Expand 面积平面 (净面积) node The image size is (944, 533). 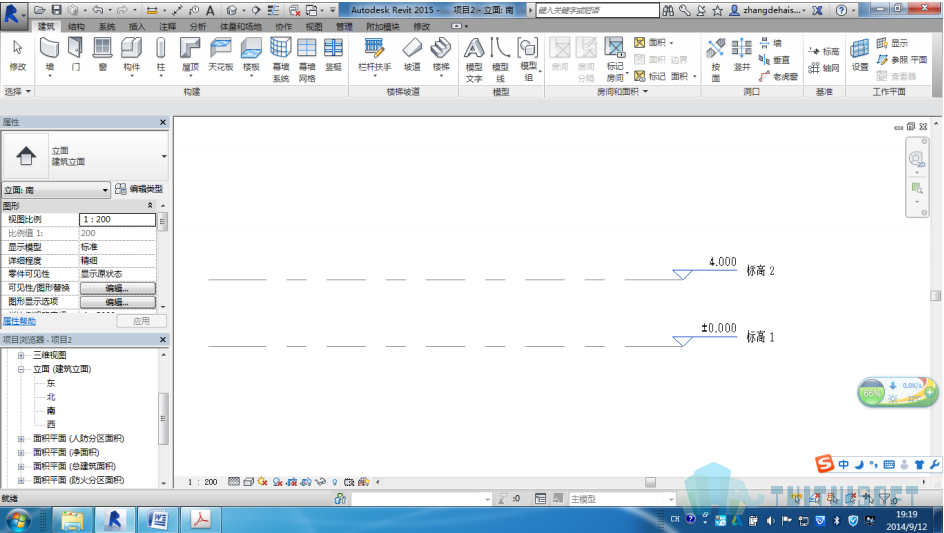(x=21, y=452)
